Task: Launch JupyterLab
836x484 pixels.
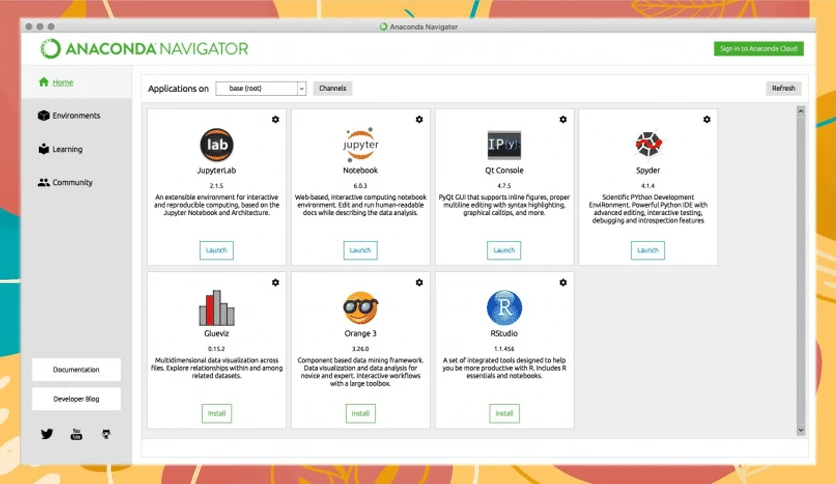Action: coord(216,250)
